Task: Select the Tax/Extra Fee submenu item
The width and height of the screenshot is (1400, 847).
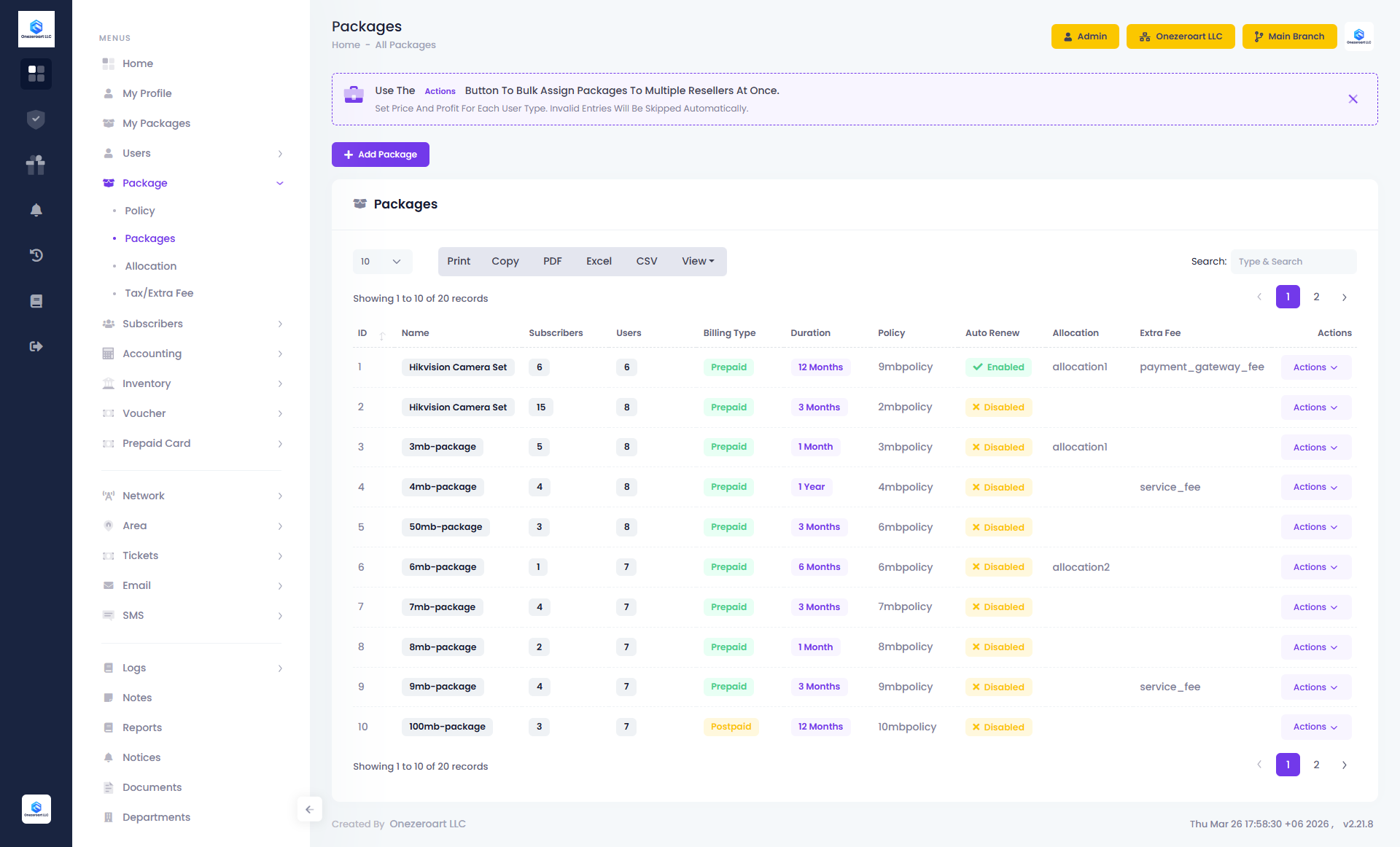Action: (x=159, y=293)
